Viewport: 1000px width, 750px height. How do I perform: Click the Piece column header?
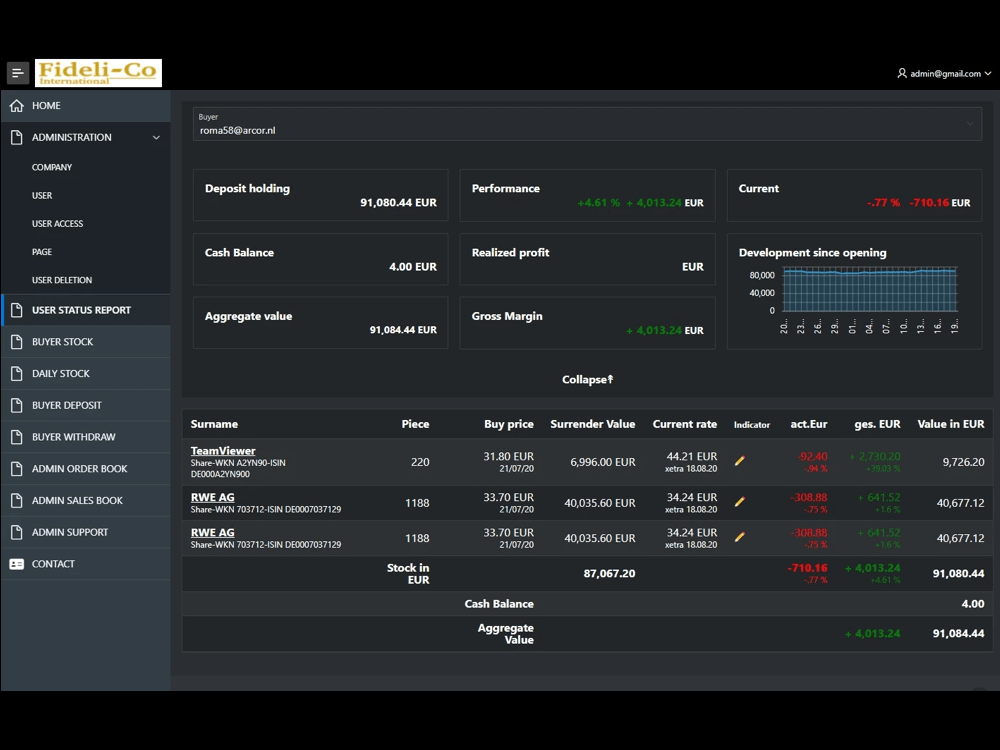pyautogui.click(x=415, y=424)
